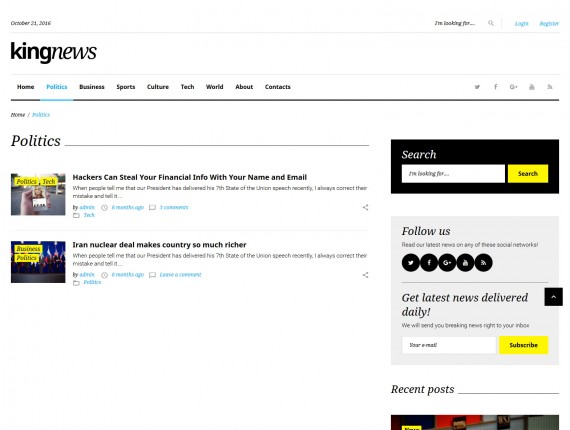570x430 pixels.
Task: Open the World menu item
Action: 214,87
